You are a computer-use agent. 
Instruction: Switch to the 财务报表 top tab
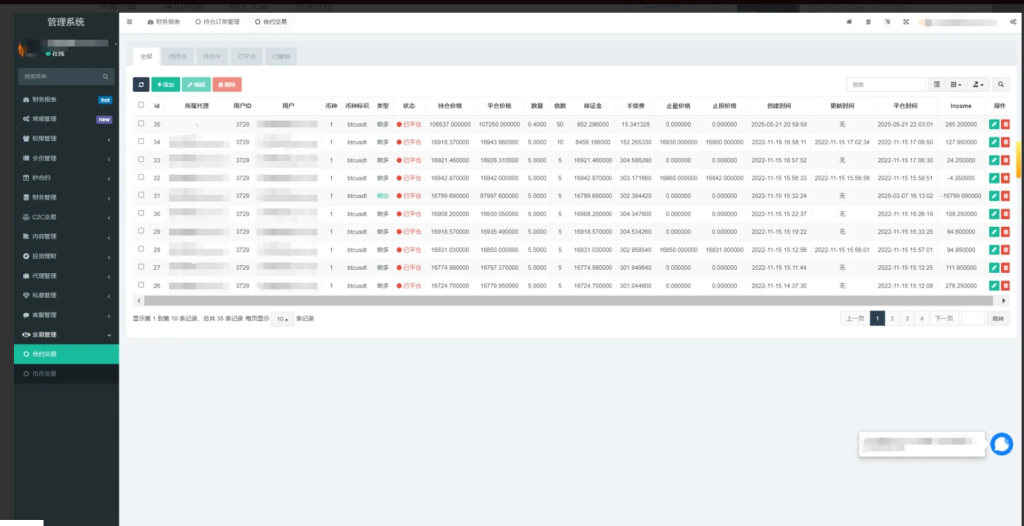pyautogui.click(x=164, y=22)
